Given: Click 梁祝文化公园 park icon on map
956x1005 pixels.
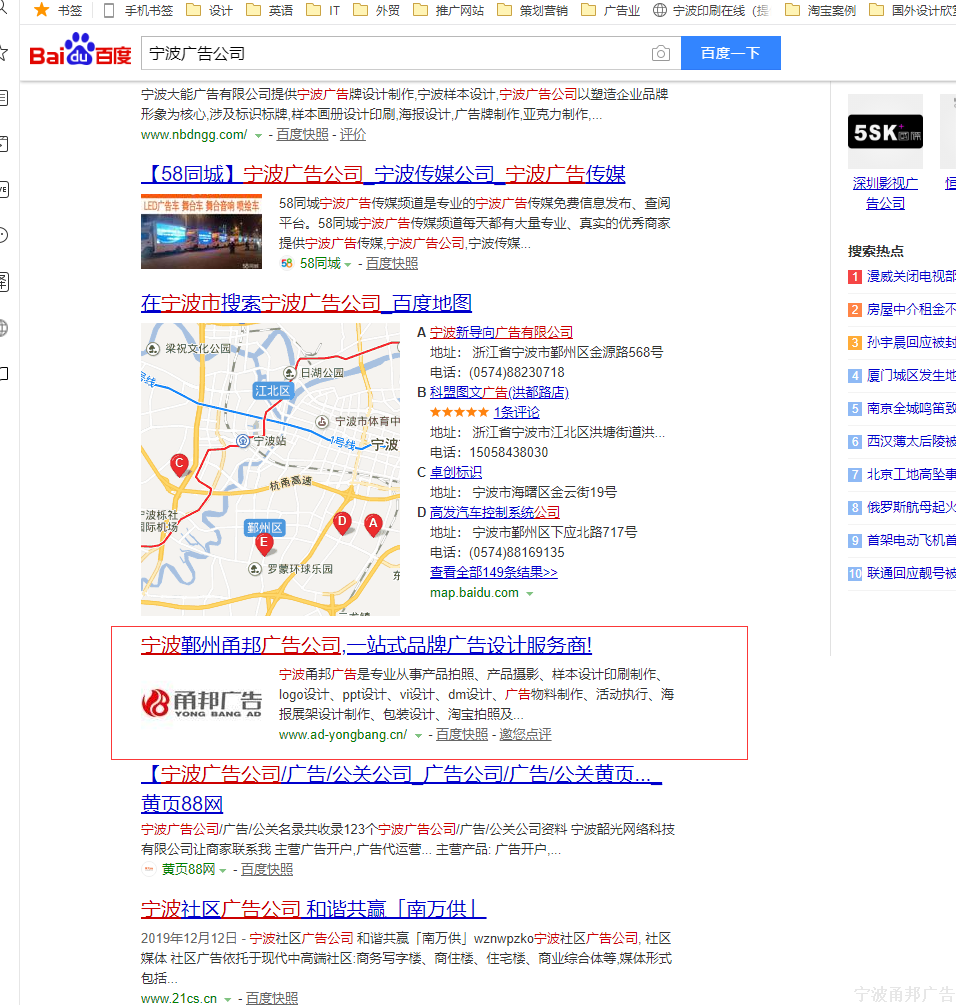Looking at the screenshot, I should [152, 349].
